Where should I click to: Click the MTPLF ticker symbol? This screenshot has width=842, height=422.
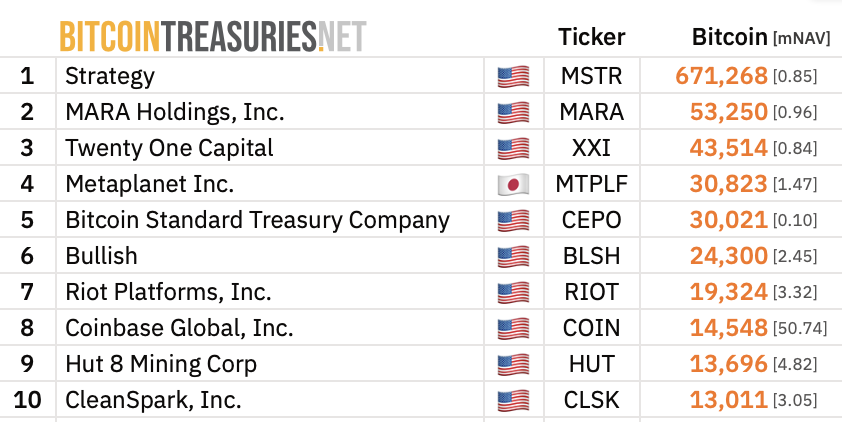(591, 184)
